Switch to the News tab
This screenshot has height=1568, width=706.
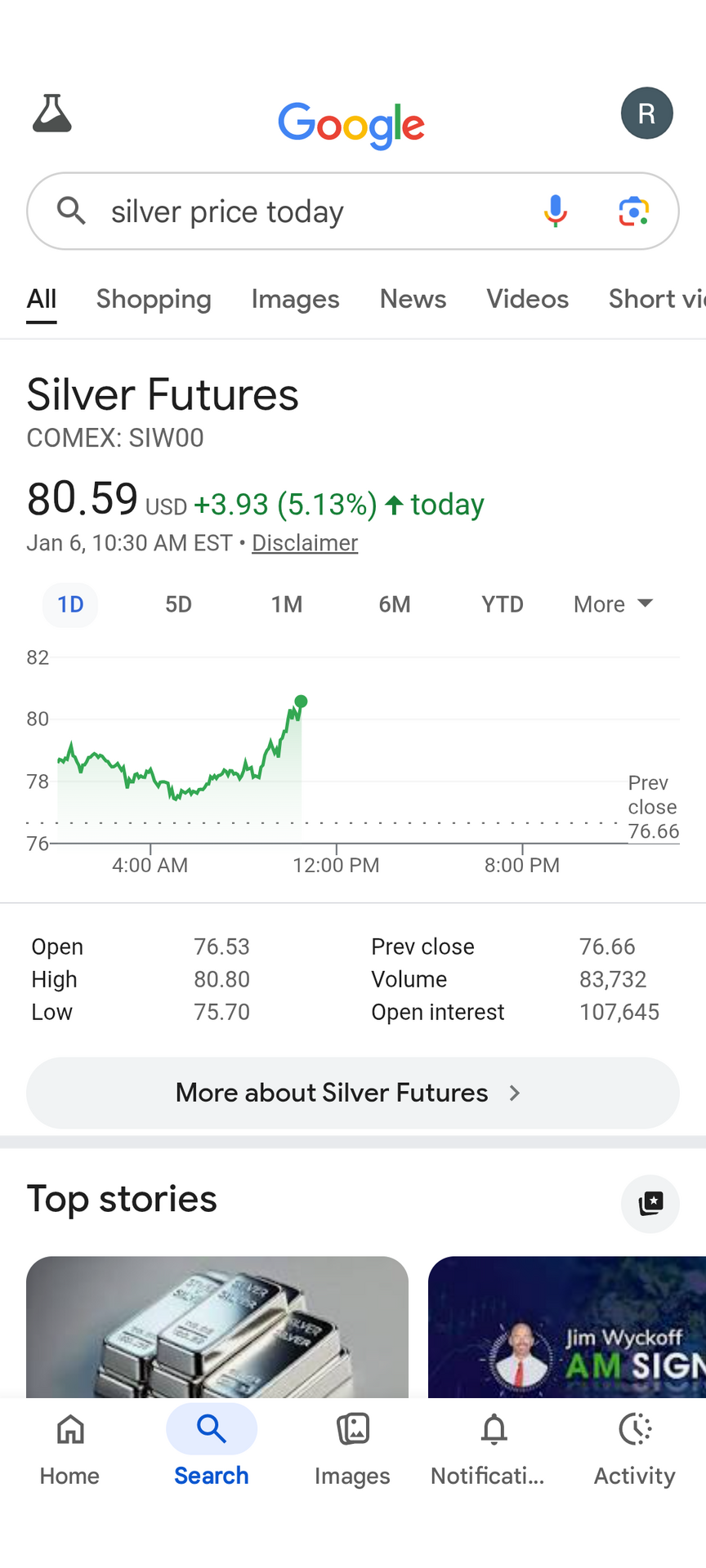coord(413,299)
